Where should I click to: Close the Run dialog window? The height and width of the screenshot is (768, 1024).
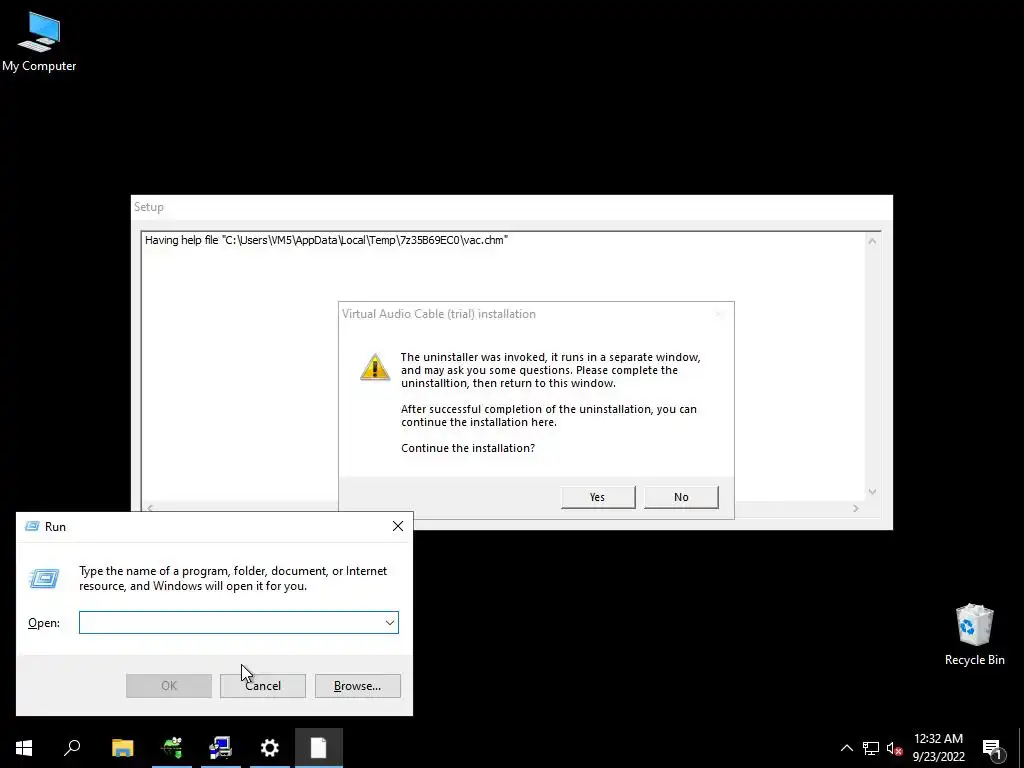click(x=398, y=526)
